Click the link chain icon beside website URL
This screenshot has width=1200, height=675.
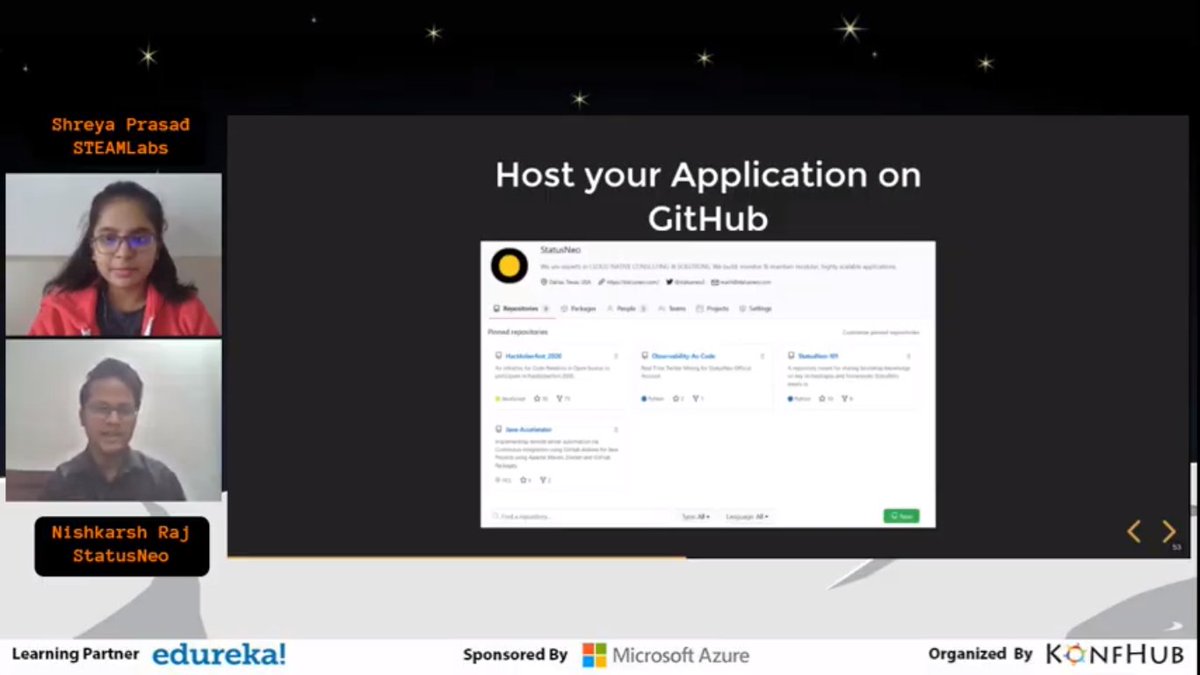602,282
